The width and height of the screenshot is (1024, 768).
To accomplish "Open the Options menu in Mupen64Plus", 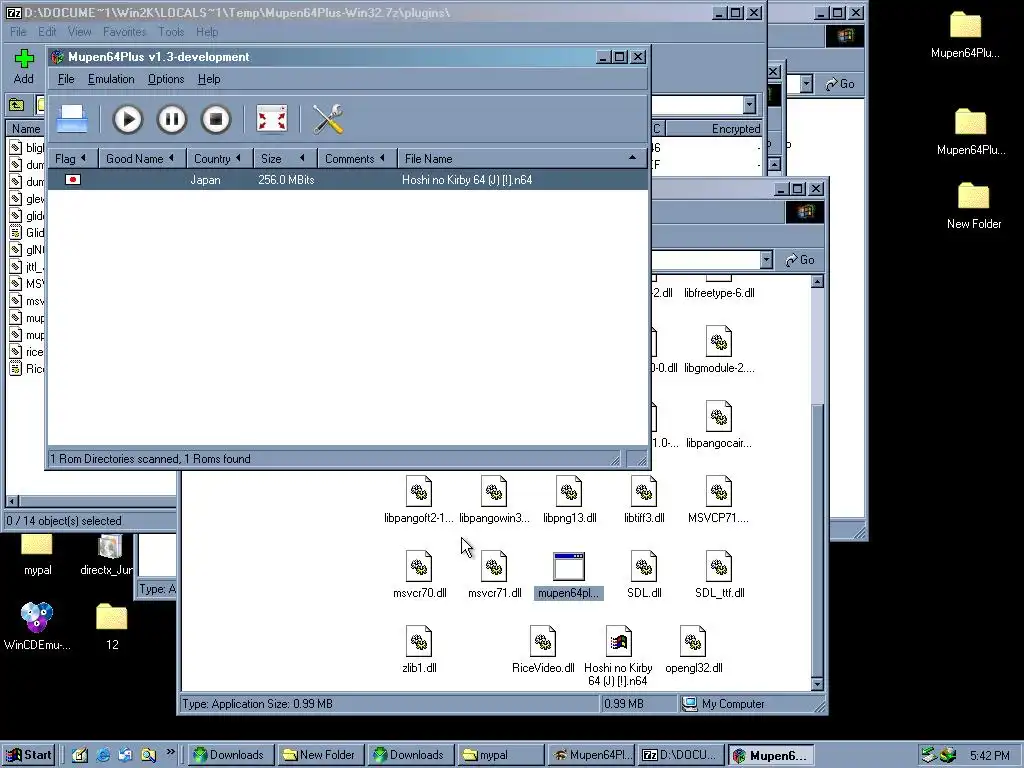I will click(166, 79).
